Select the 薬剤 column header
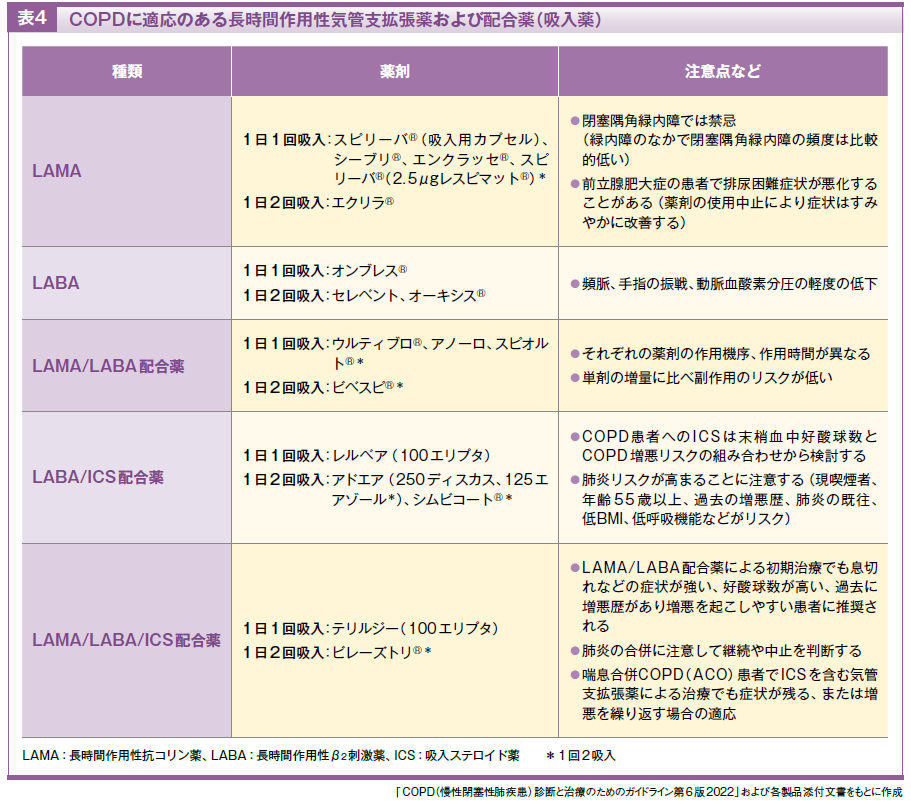Screen dimensions: 911x801 pos(394,72)
